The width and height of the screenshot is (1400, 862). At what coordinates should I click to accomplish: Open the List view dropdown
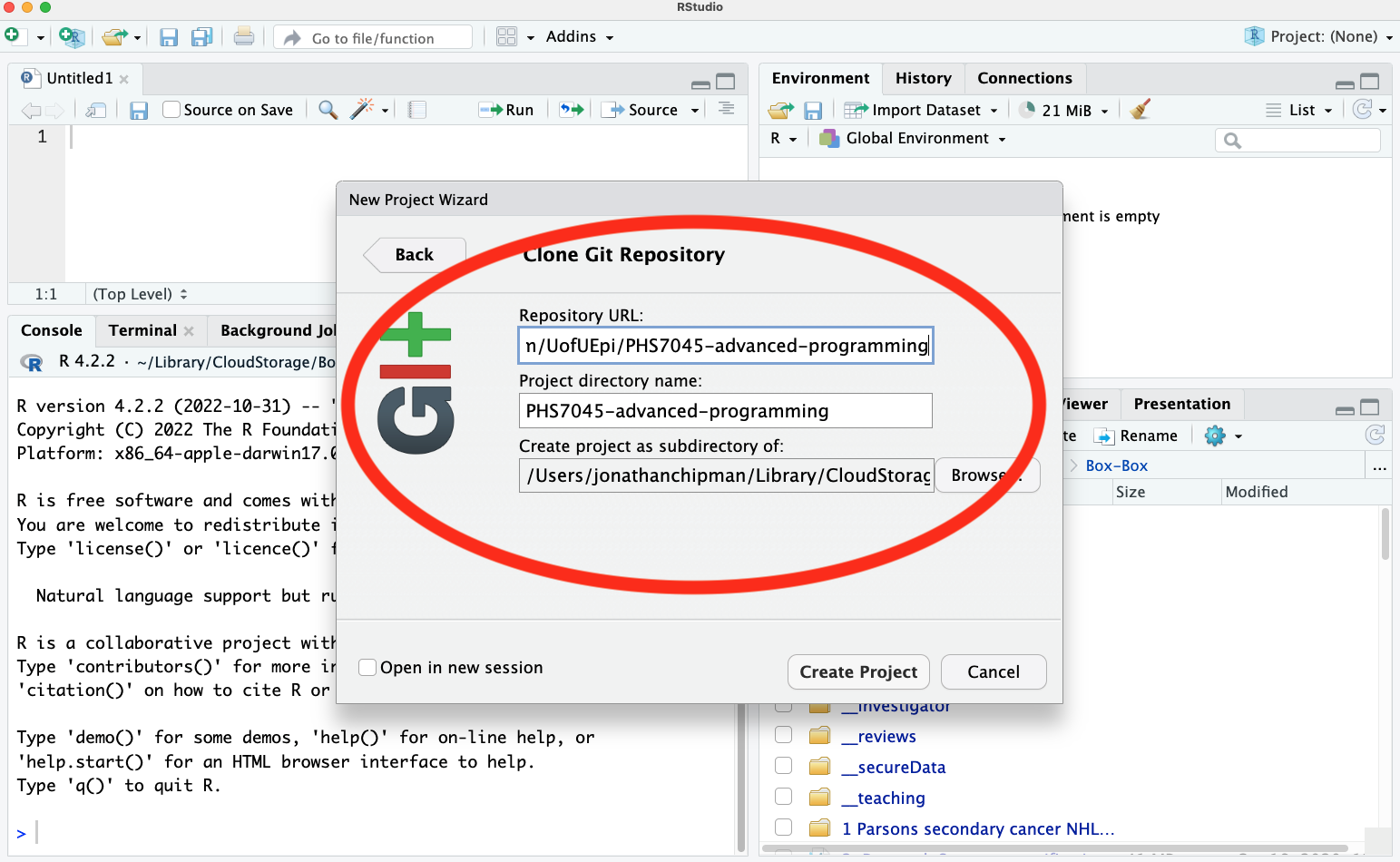point(1299,110)
